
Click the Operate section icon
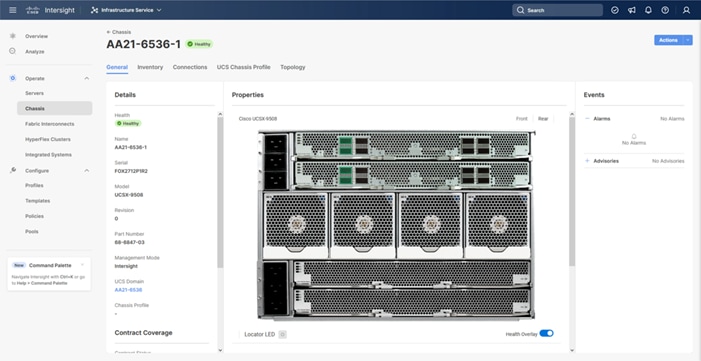click(13, 78)
